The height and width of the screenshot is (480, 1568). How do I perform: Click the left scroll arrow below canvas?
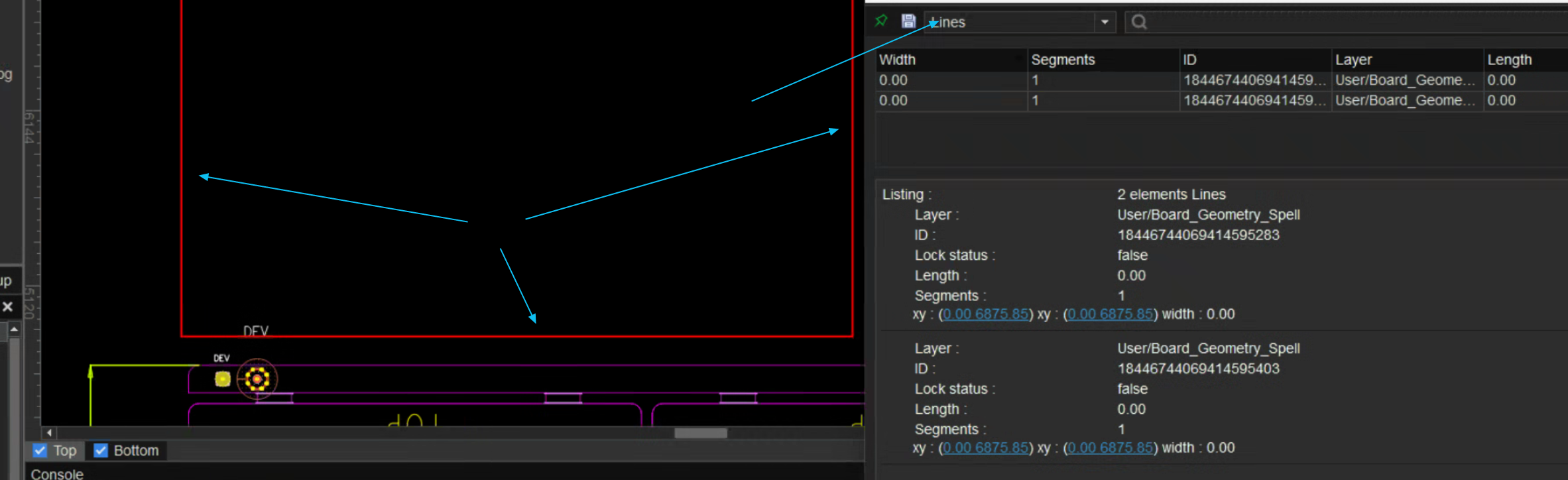[x=49, y=433]
